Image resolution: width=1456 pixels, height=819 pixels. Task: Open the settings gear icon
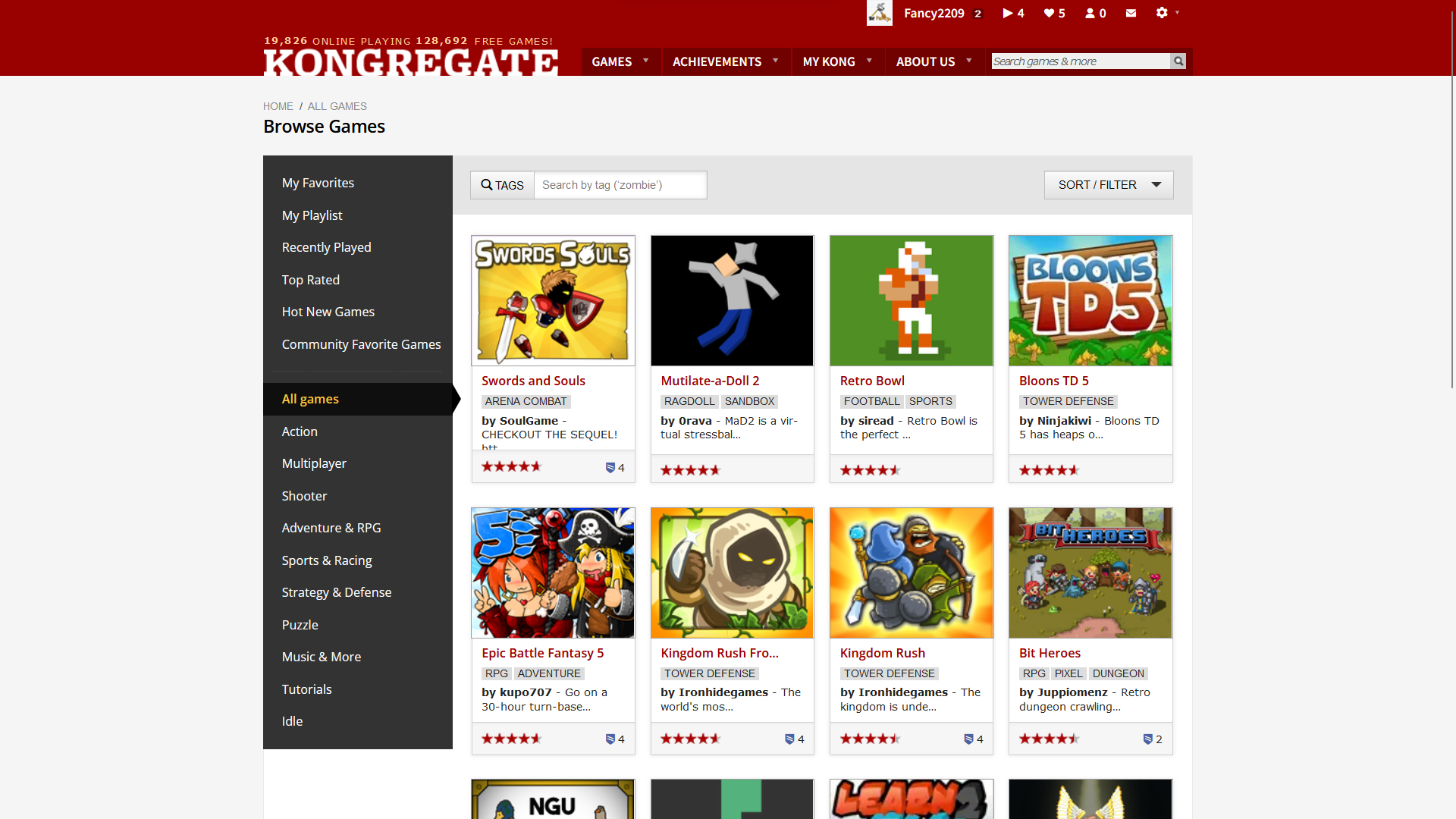click(x=1162, y=13)
